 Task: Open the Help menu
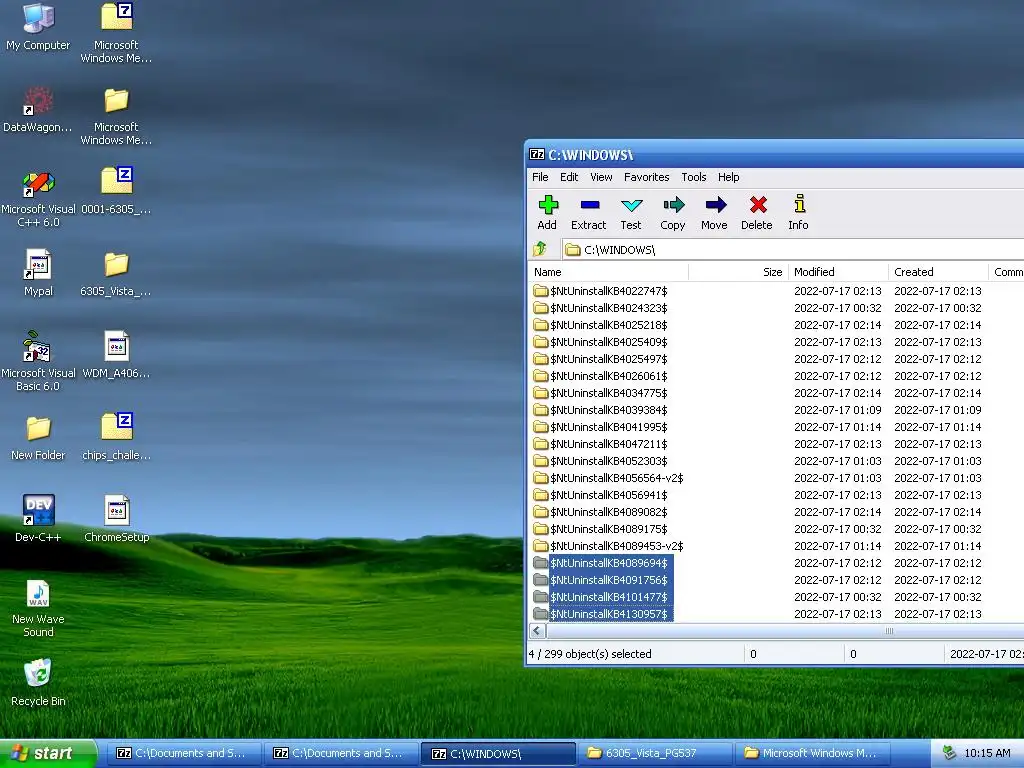[728, 177]
